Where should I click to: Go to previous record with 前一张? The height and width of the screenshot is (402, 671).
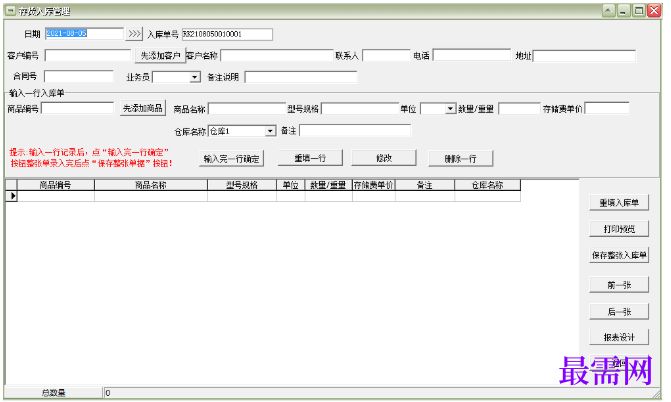[619, 285]
